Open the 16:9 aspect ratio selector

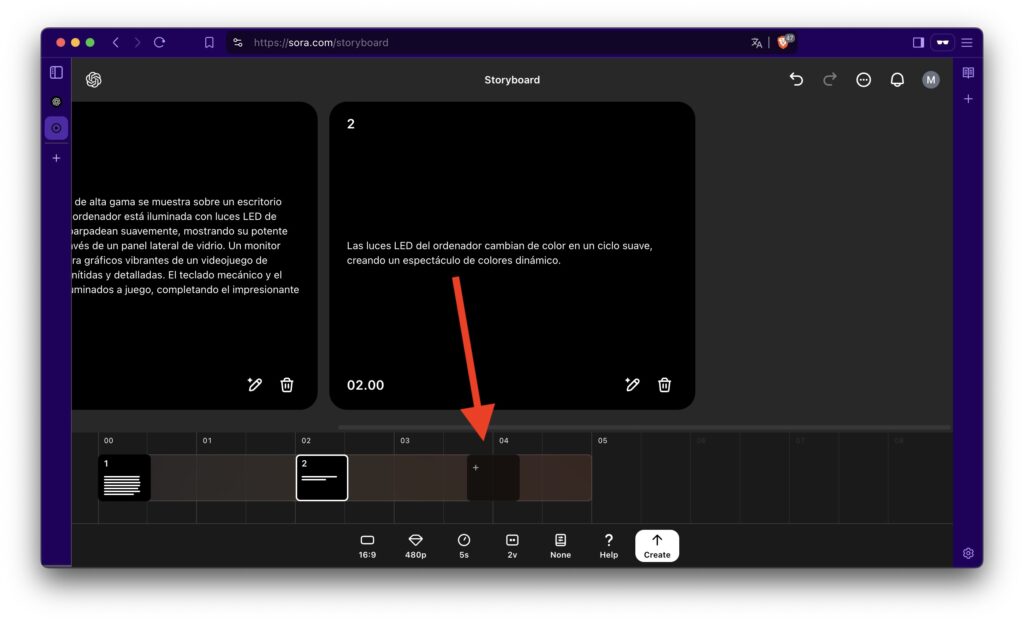click(x=367, y=546)
